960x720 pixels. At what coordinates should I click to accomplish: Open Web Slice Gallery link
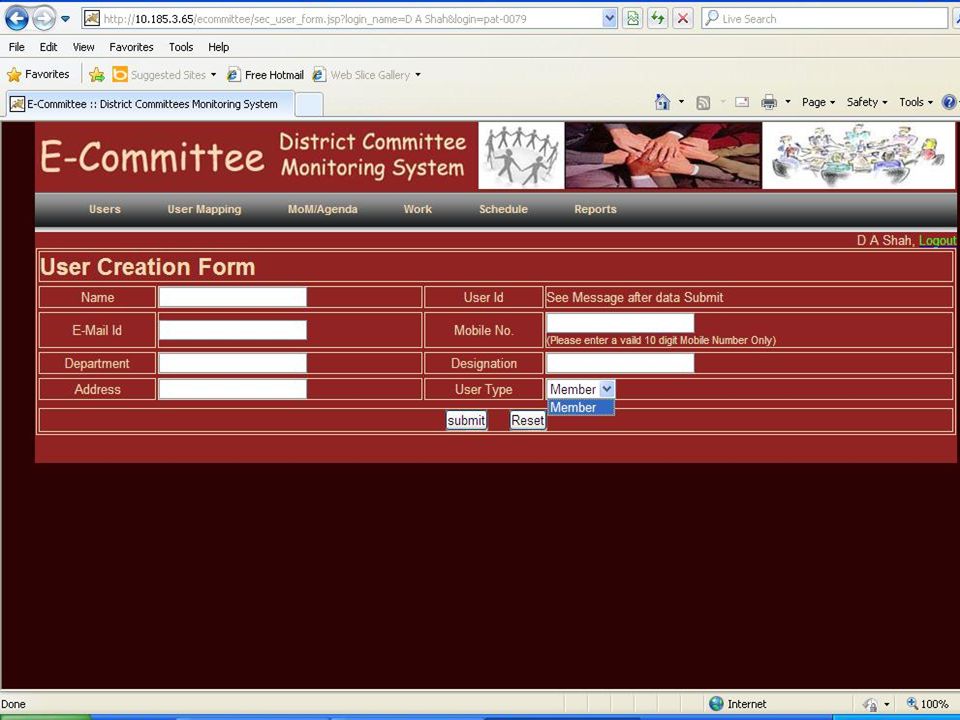(x=361, y=75)
